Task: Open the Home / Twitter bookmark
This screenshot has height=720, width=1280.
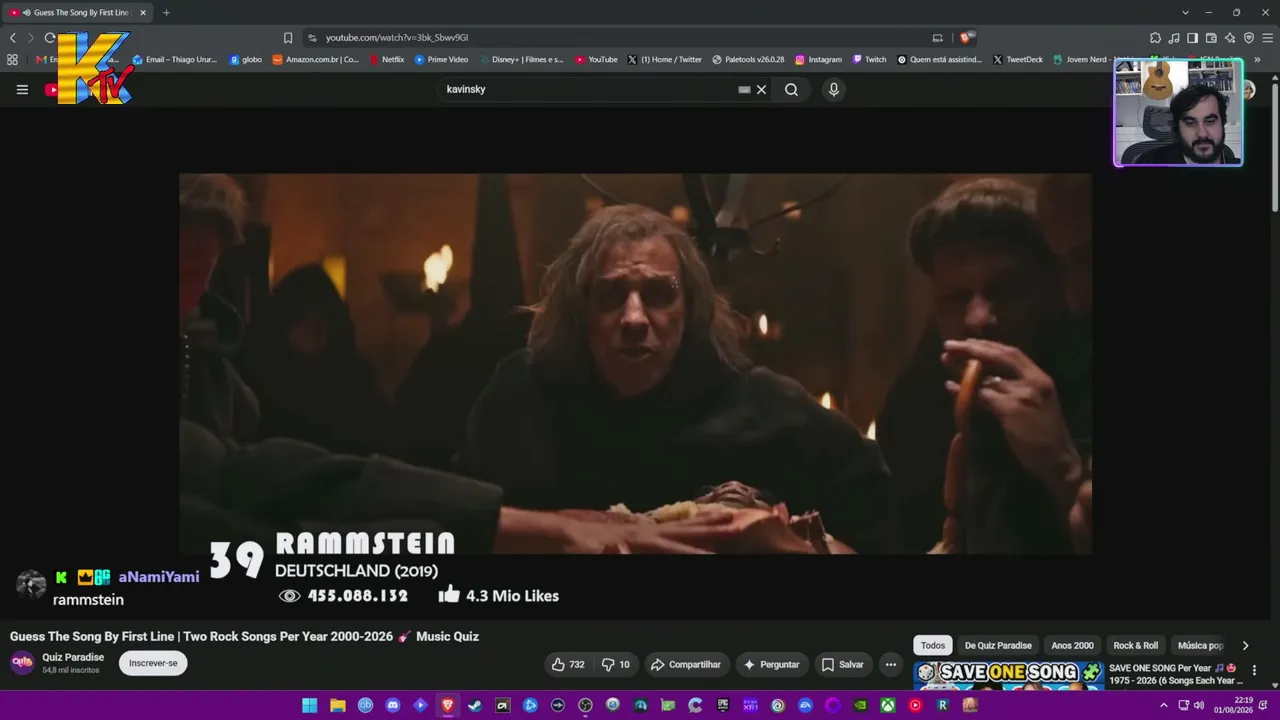Action: (x=665, y=60)
